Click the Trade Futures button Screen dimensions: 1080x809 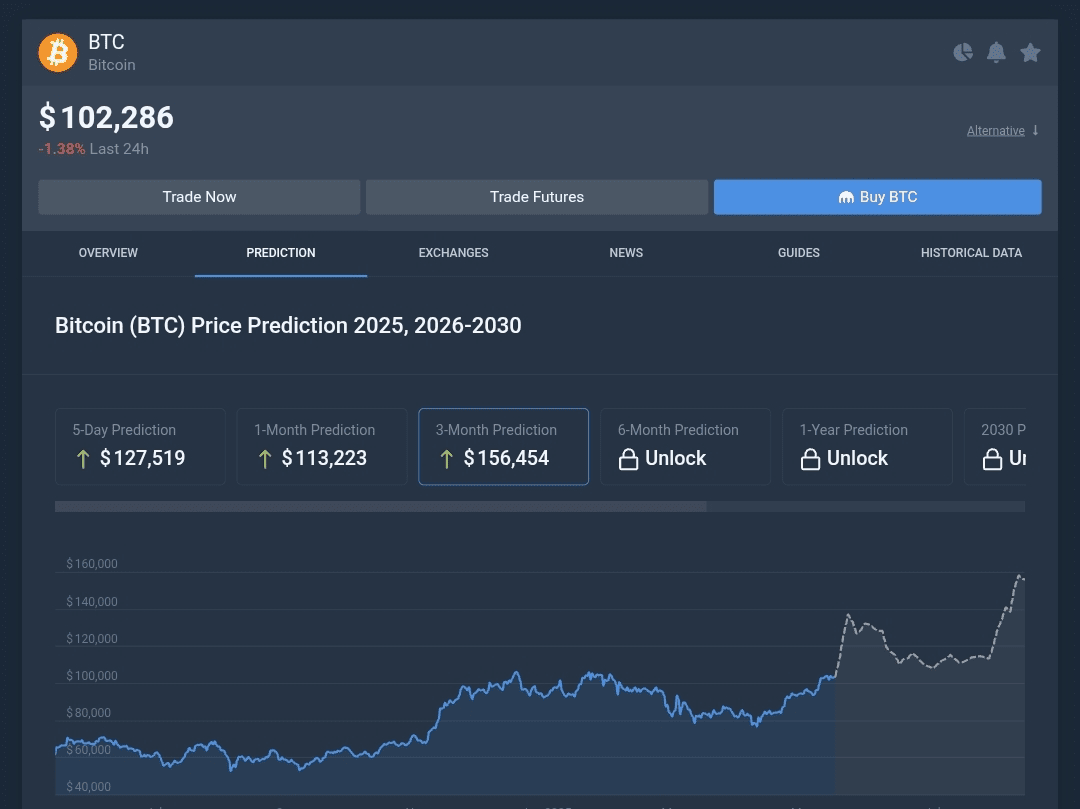click(x=537, y=197)
